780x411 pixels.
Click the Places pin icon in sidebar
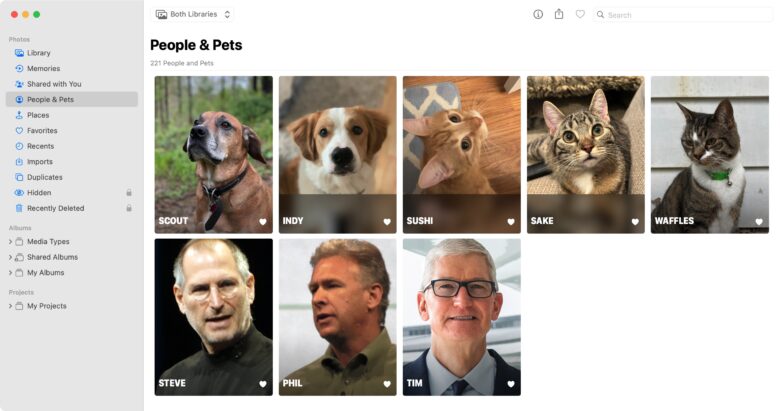click(19, 115)
